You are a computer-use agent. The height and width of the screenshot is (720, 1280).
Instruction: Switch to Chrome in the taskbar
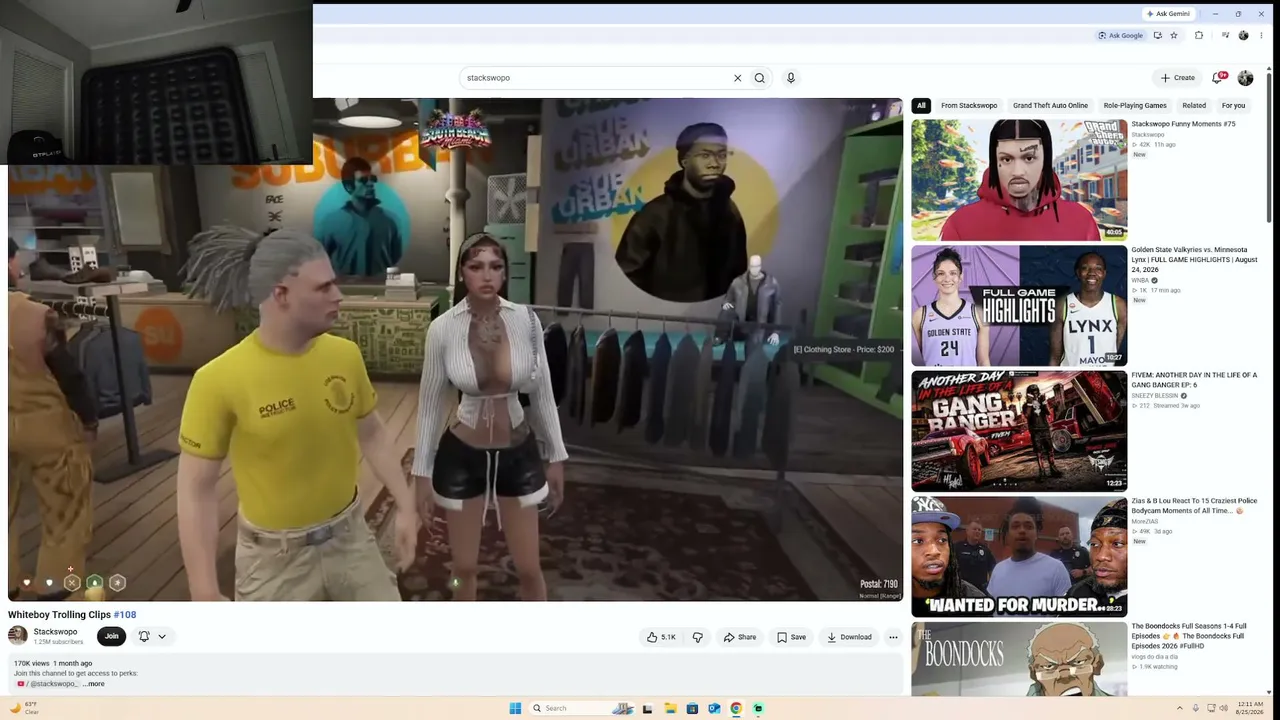point(736,708)
